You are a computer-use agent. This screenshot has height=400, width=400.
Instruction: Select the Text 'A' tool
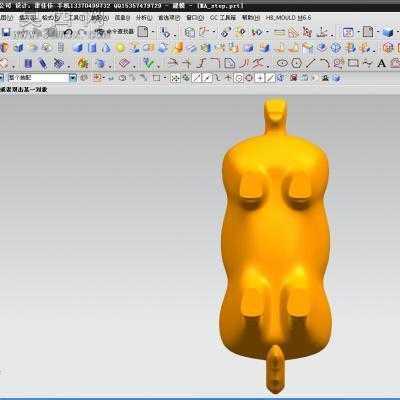(x=382, y=63)
